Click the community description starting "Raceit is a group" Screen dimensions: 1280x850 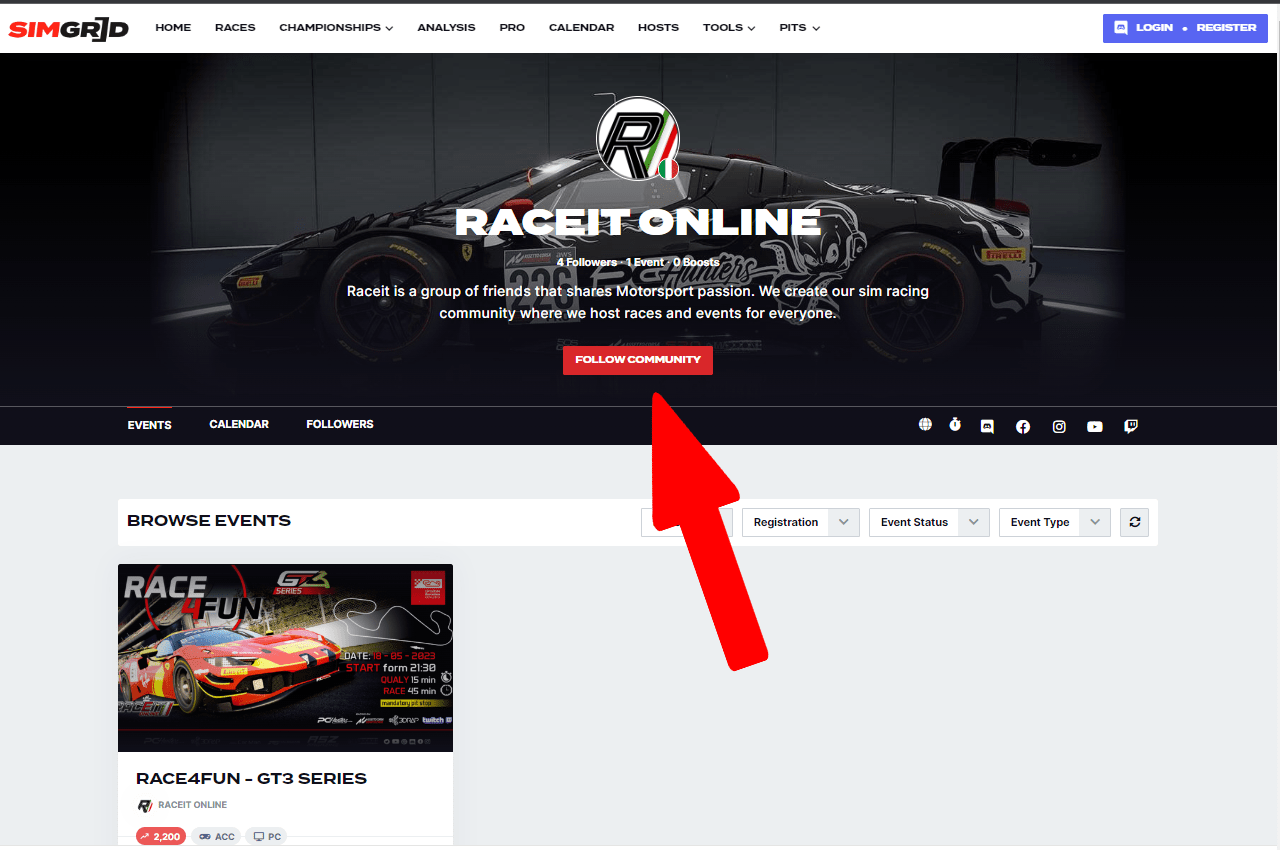(x=638, y=302)
